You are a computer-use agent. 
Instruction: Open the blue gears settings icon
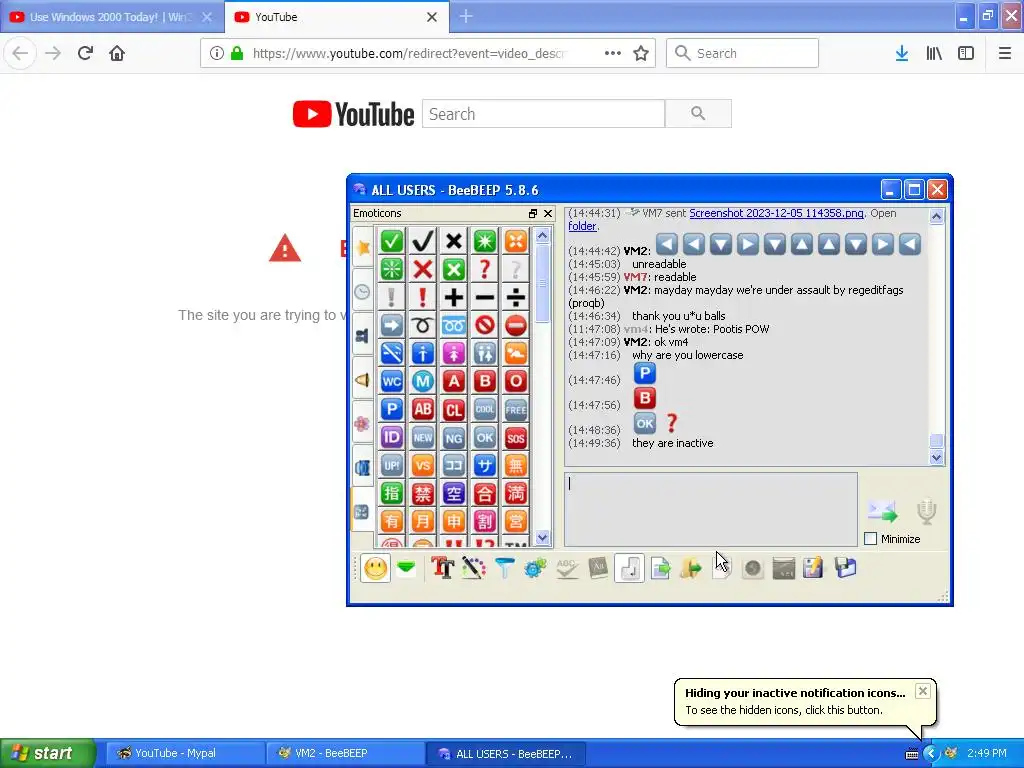pos(535,568)
